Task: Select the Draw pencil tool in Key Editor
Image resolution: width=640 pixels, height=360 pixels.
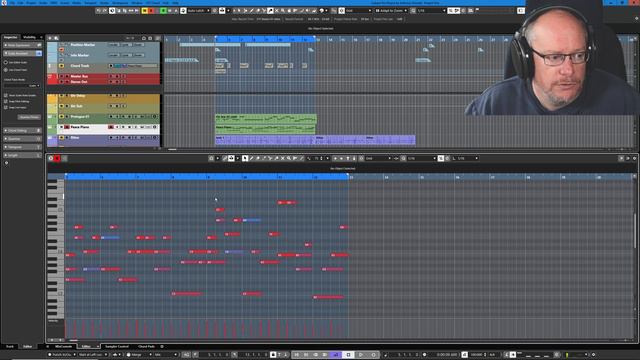Action: click(251, 158)
